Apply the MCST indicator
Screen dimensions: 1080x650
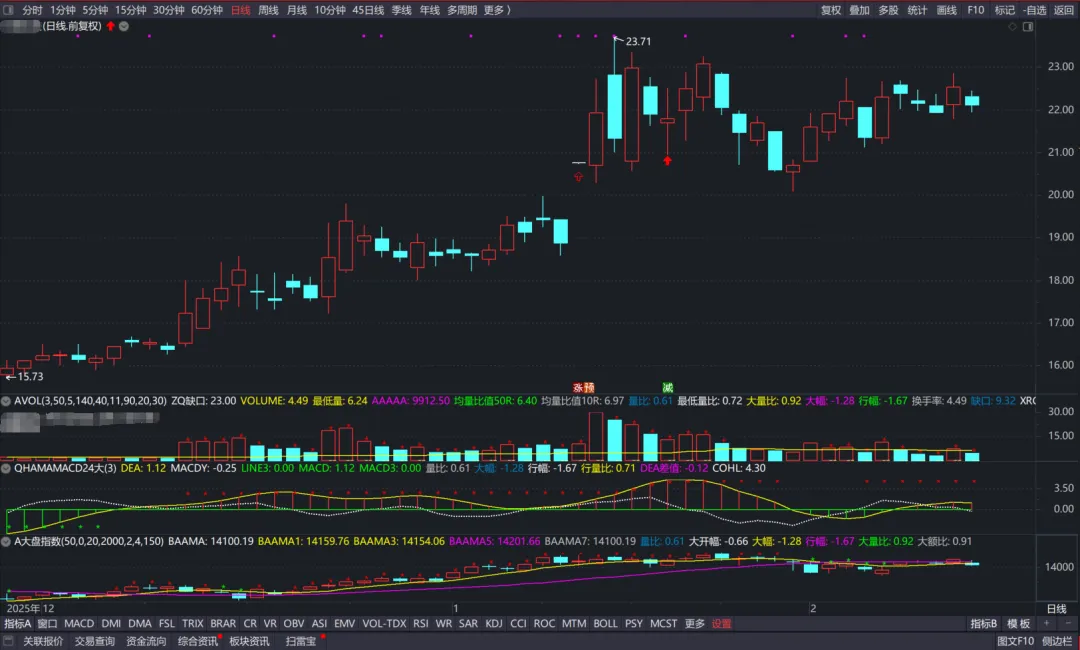point(663,623)
